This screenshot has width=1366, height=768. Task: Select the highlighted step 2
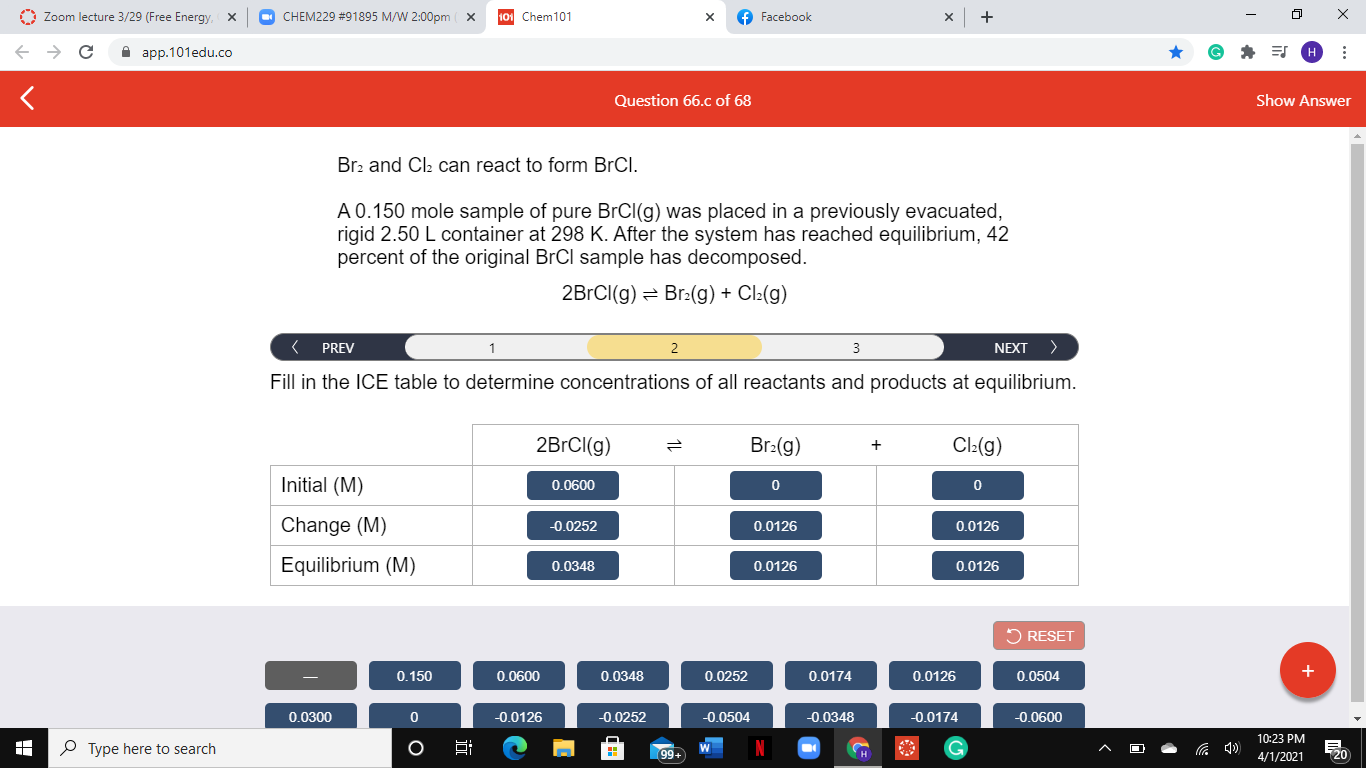coord(674,347)
